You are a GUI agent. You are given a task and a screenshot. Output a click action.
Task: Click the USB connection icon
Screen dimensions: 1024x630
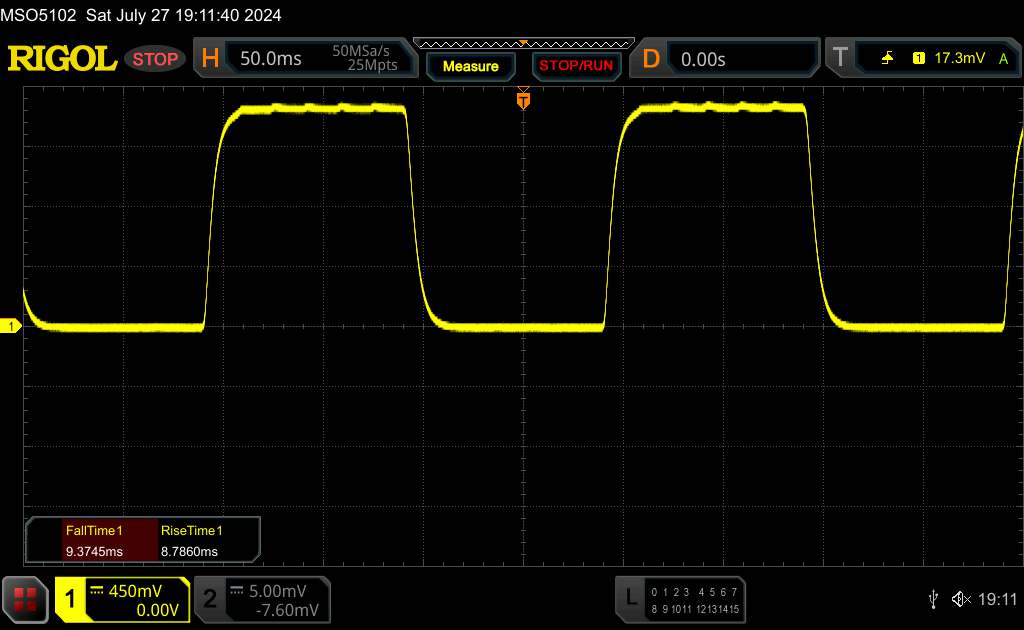934,599
